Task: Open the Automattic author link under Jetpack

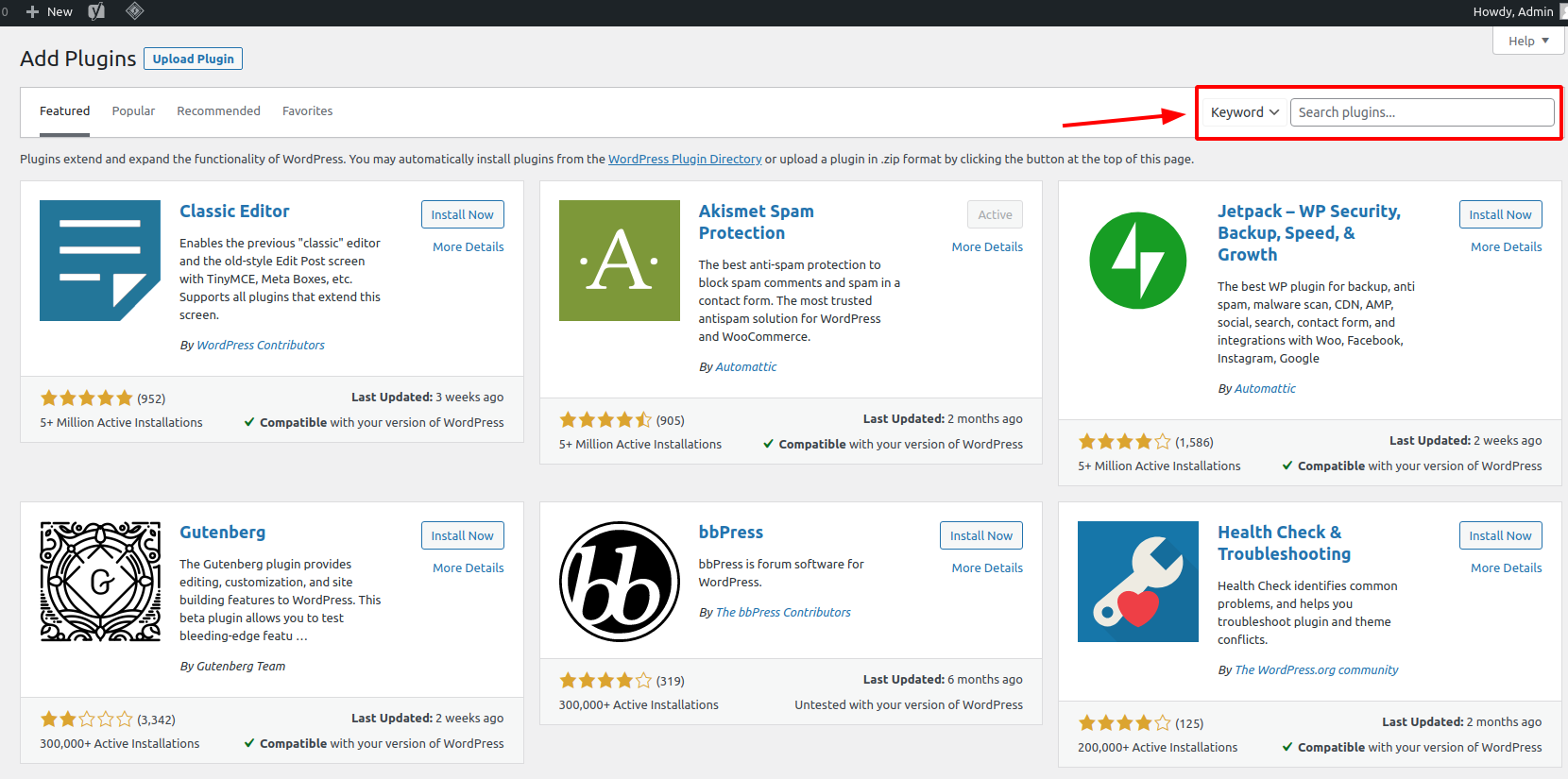Action: point(1265,388)
